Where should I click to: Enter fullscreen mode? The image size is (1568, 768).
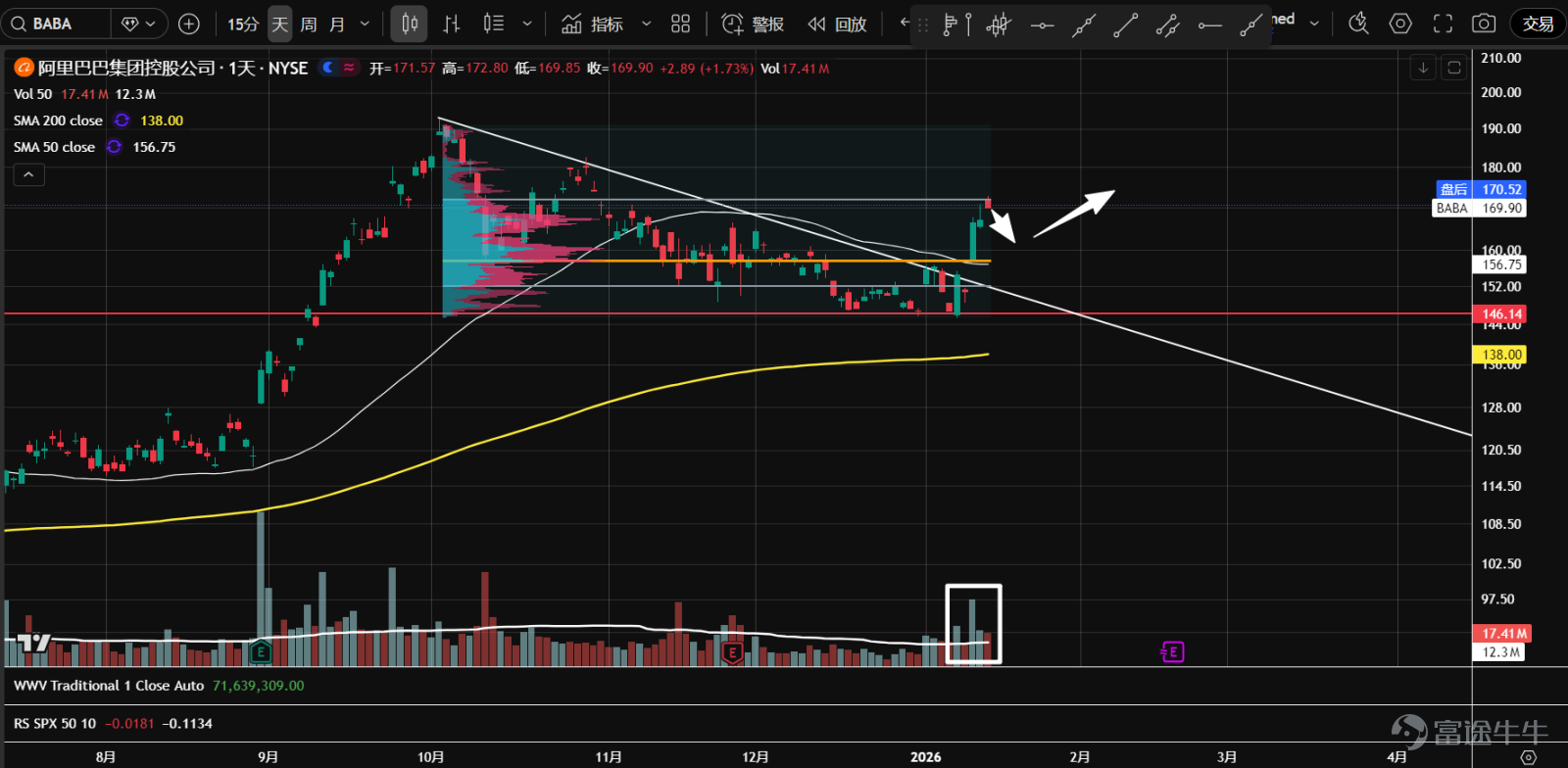pyautogui.click(x=1443, y=24)
